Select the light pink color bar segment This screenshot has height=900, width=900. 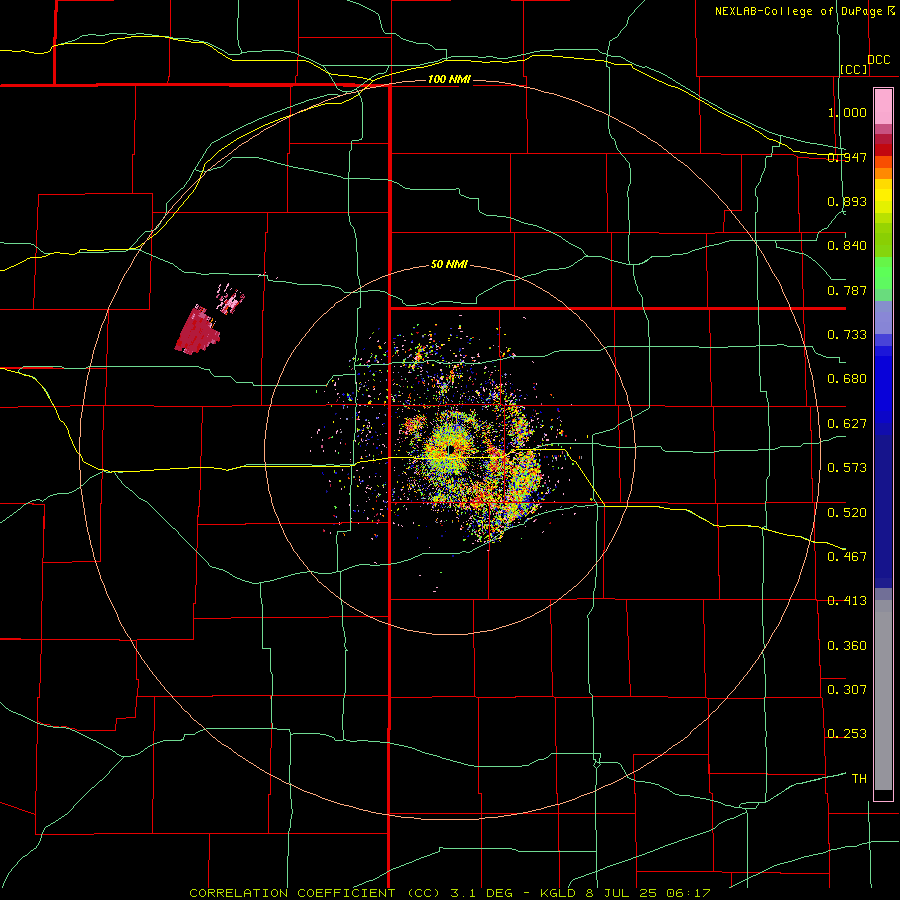[x=883, y=106]
